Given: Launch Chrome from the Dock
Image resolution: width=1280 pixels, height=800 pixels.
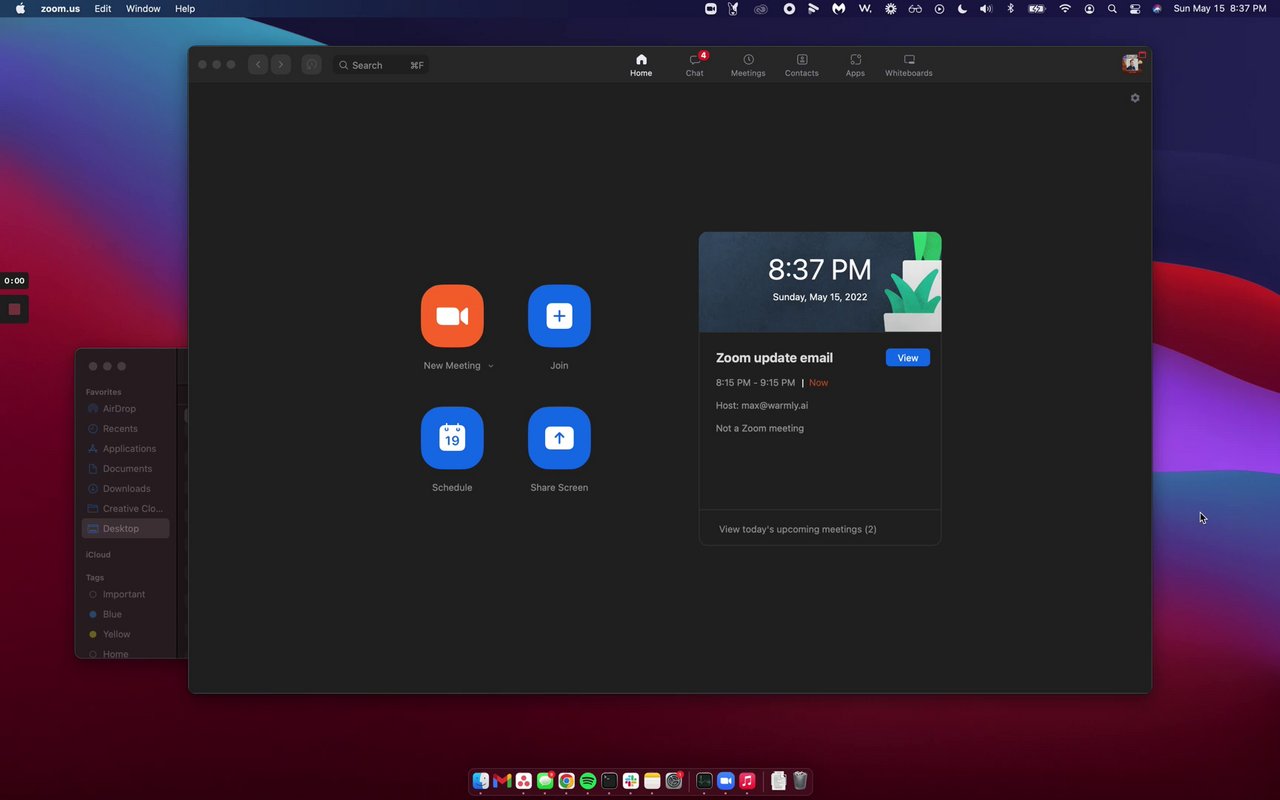Looking at the screenshot, I should 566,781.
